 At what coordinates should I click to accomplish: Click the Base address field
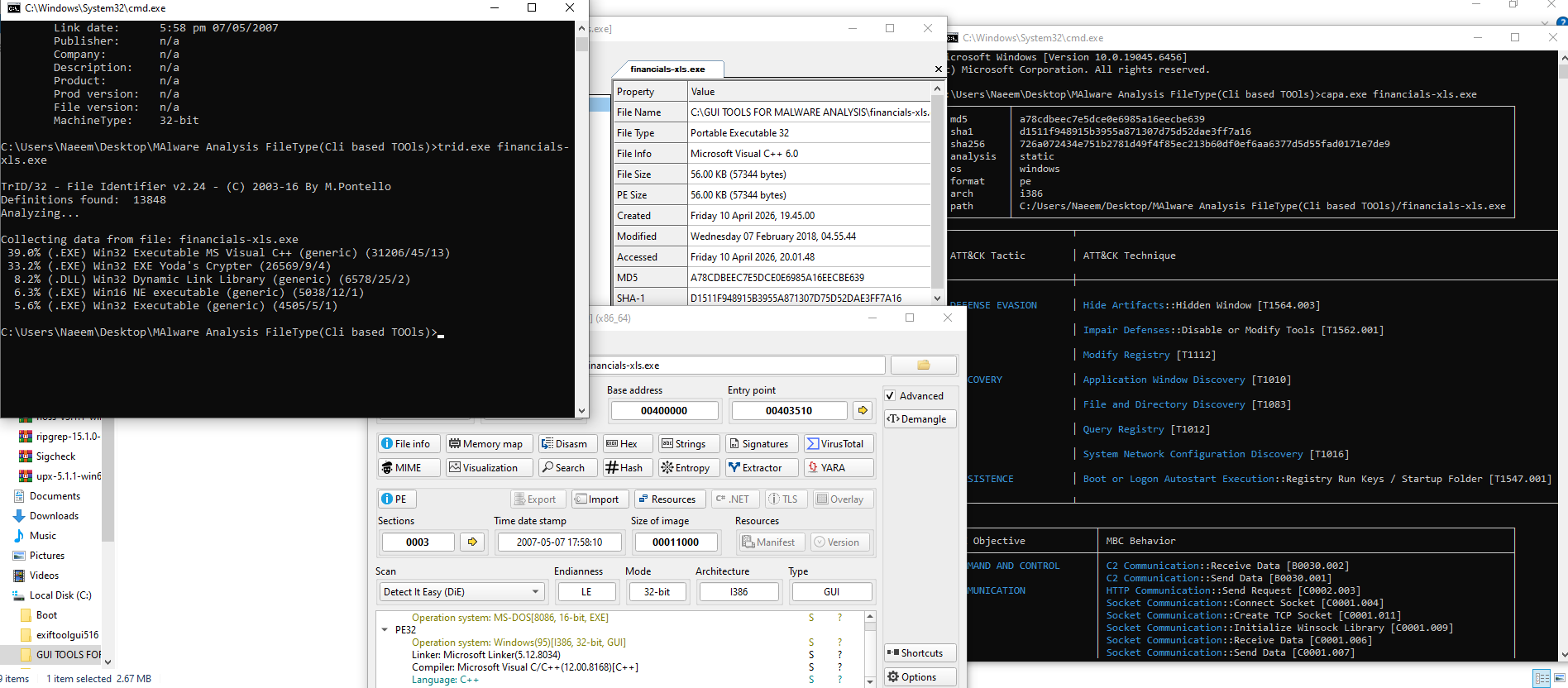click(x=664, y=411)
